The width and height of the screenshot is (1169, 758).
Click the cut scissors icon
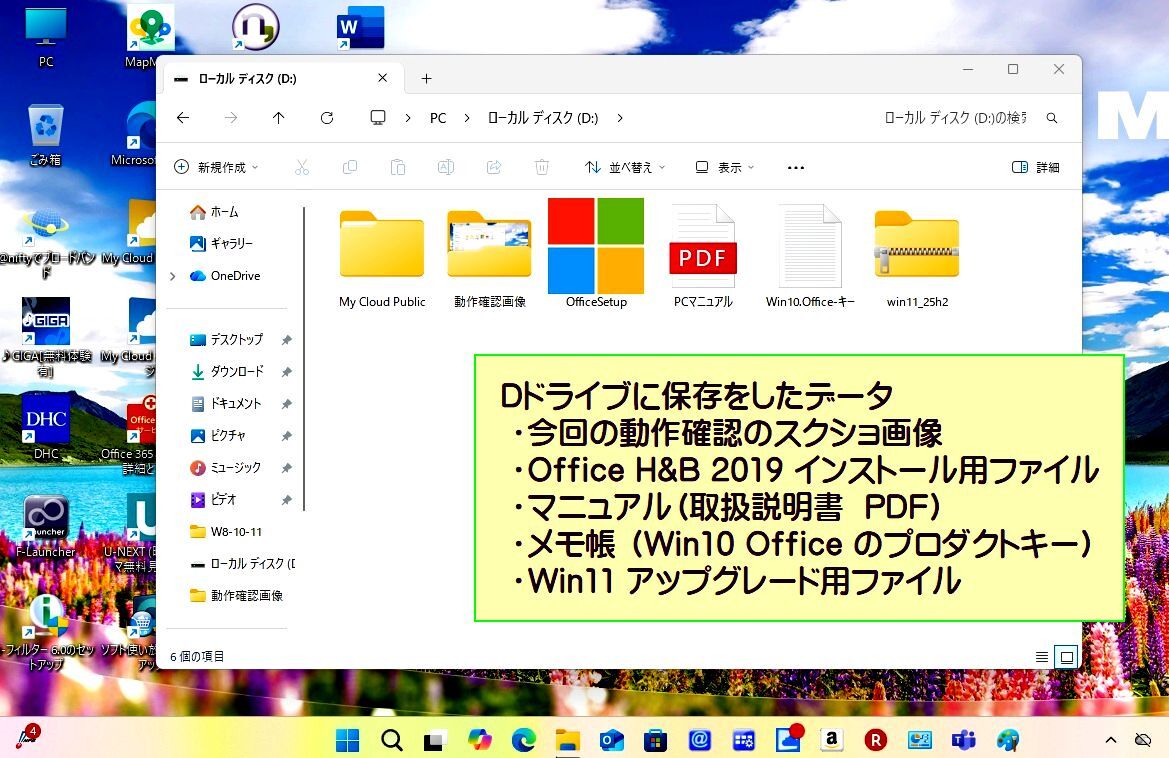[302, 167]
